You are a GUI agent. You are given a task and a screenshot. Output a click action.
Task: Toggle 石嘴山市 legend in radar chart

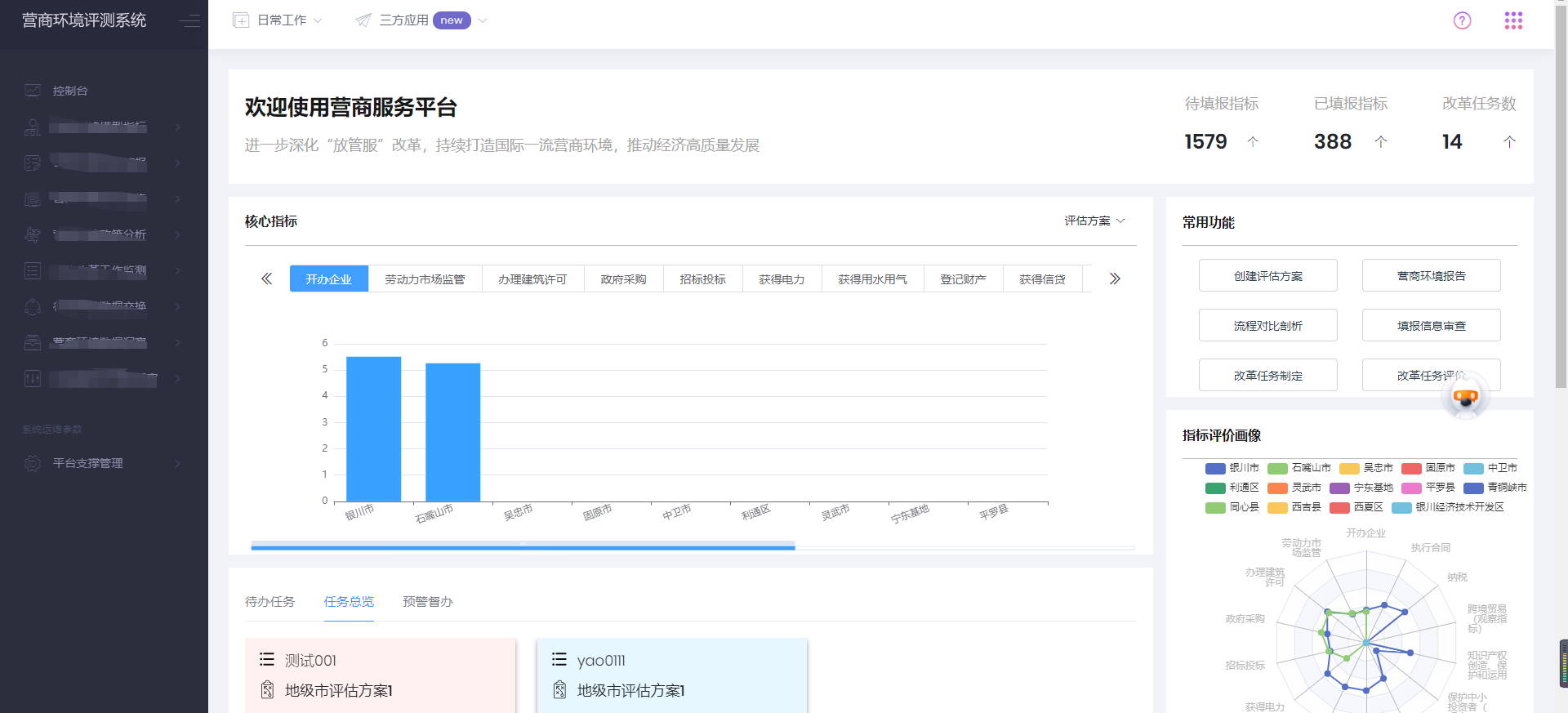click(1299, 468)
